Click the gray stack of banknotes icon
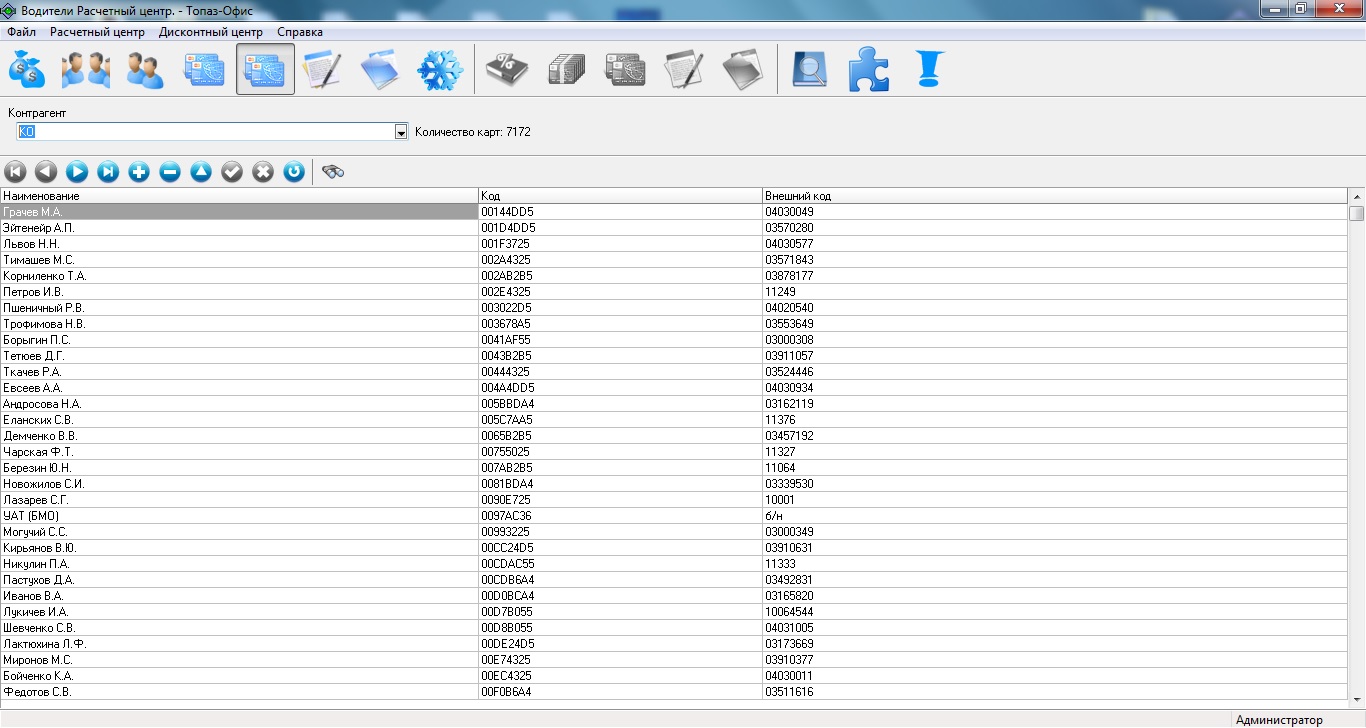This screenshot has width=1366, height=728. click(566, 69)
